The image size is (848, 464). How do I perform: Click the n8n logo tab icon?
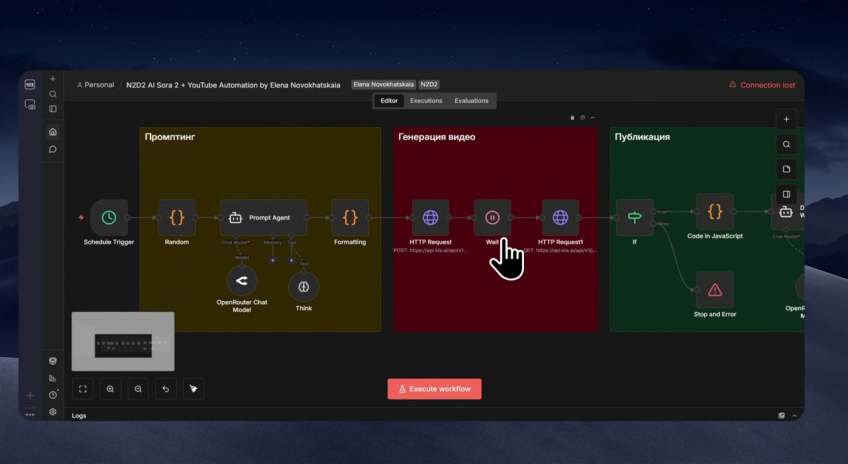pos(30,84)
